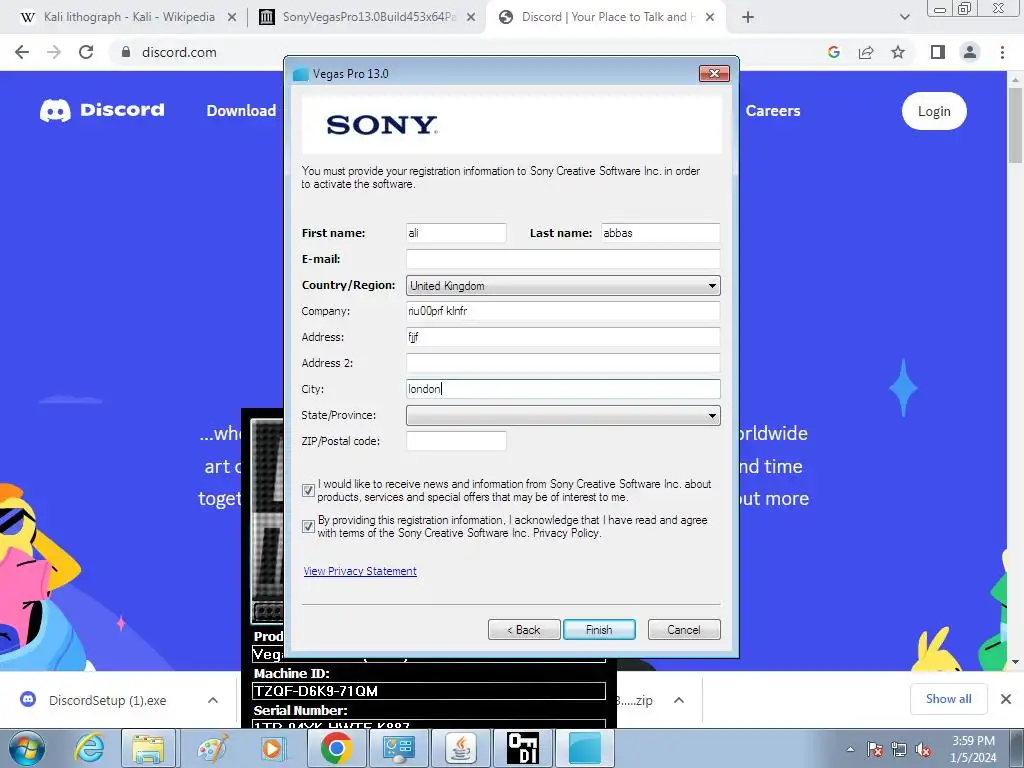1024x768 pixels.
Task: Click the Chrome back arrow
Action: [22, 52]
